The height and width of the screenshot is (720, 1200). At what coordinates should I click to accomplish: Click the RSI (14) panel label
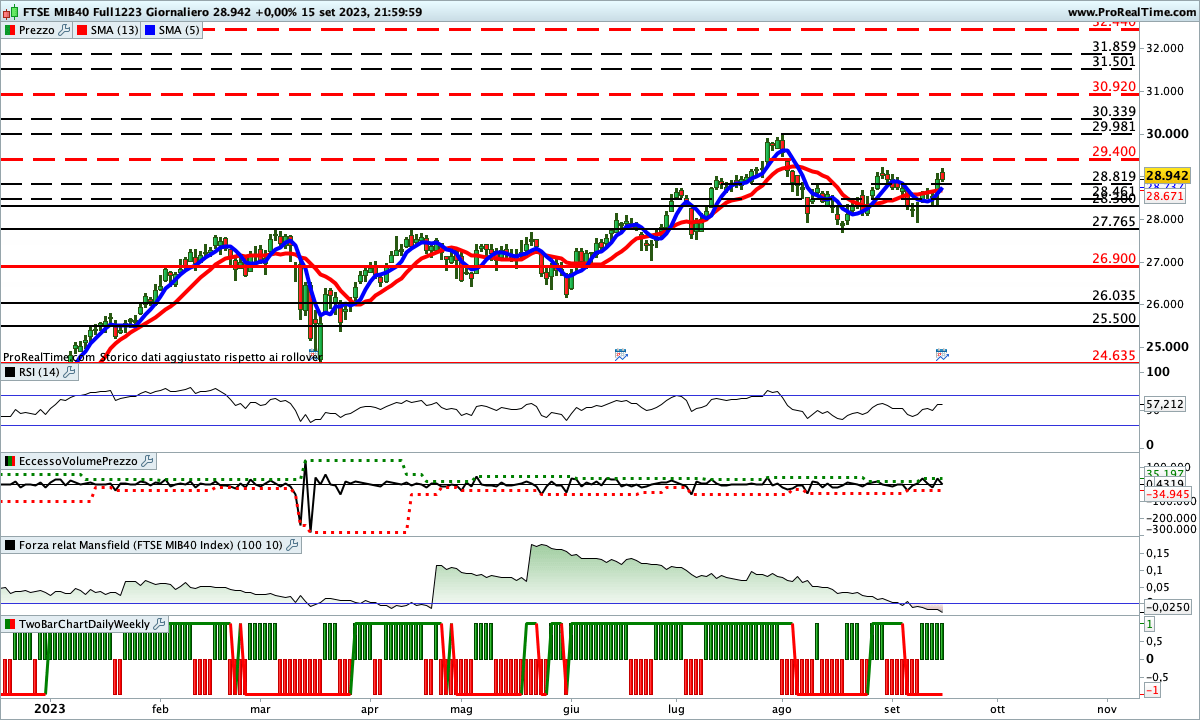pyautogui.click(x=38, y=372)
